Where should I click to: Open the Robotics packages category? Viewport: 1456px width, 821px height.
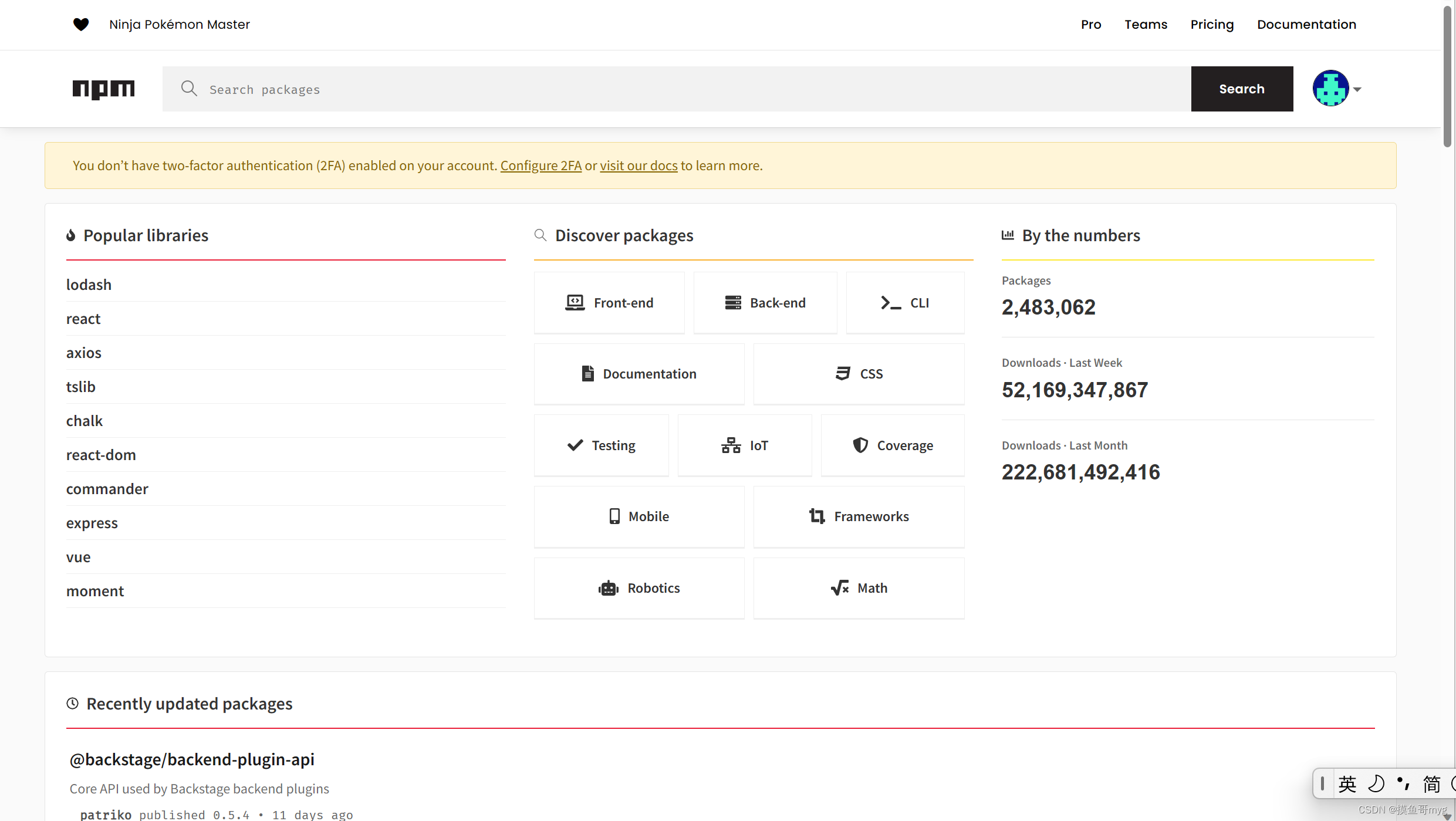click(x=639, y=588)
